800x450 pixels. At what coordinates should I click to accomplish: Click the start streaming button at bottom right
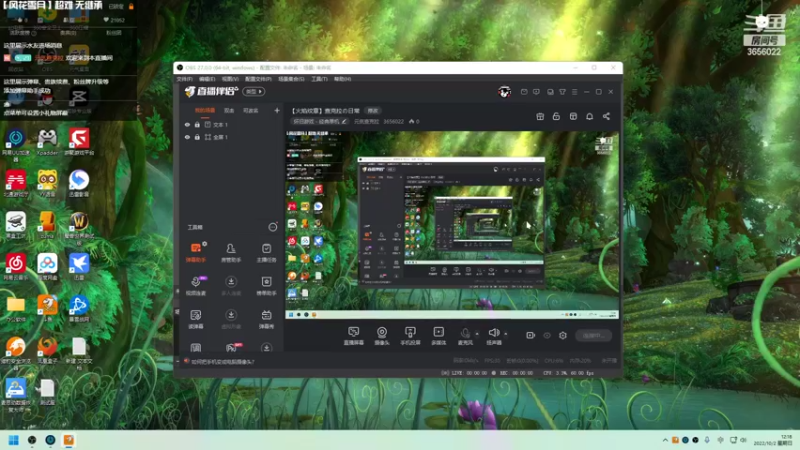(x=593, y=335)
